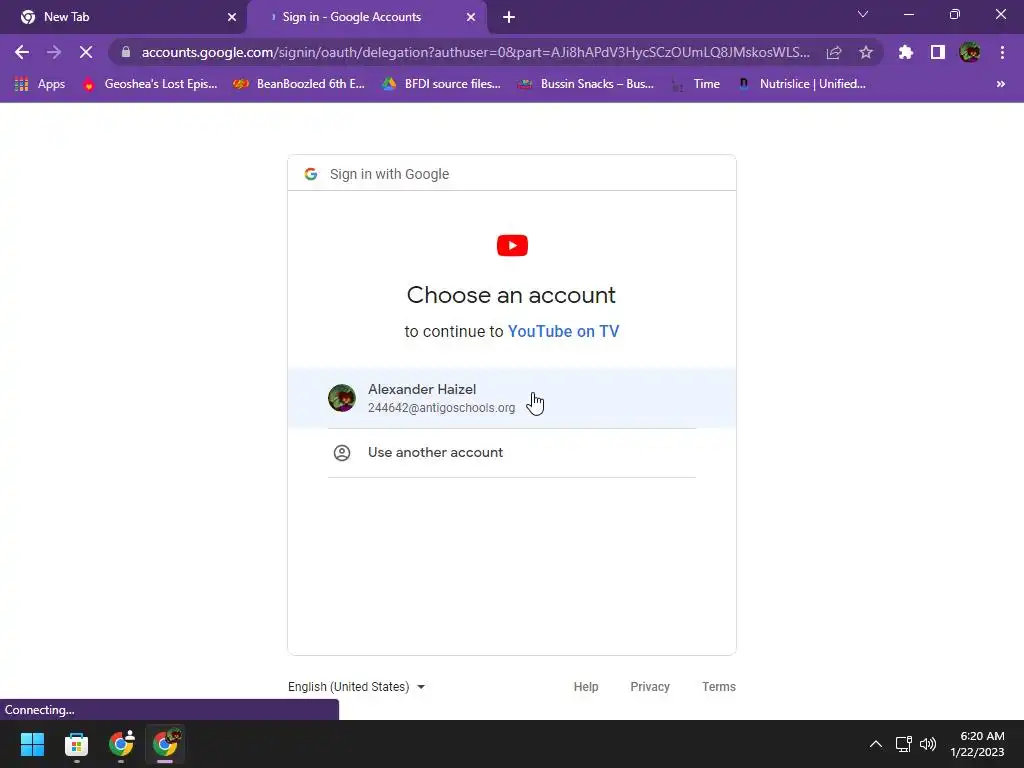The image size is (1024, 768).
Task: Click the Use another account person icon
Action: 342,453
